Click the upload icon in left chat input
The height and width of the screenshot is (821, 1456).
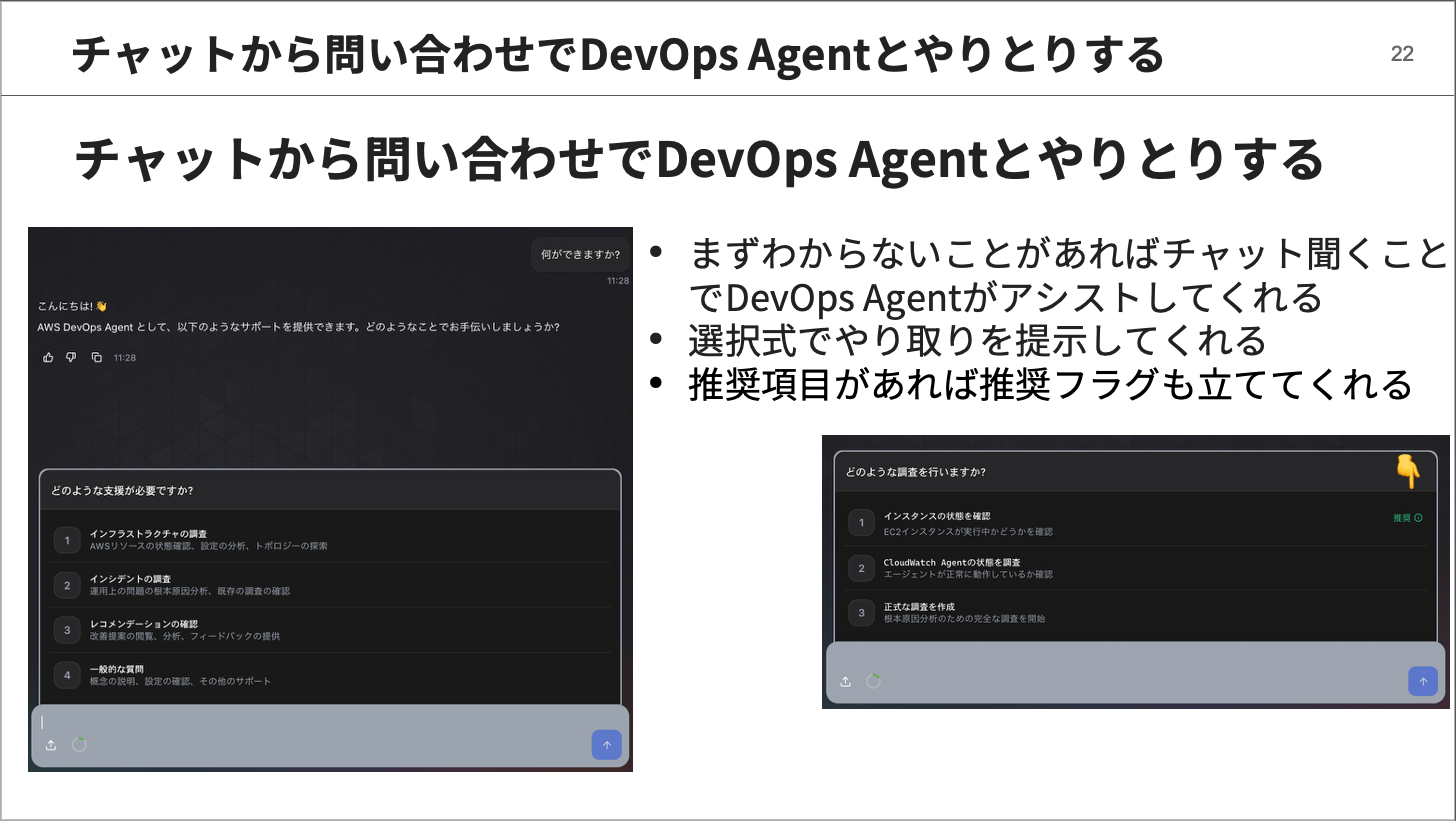[x=51, y=745]
